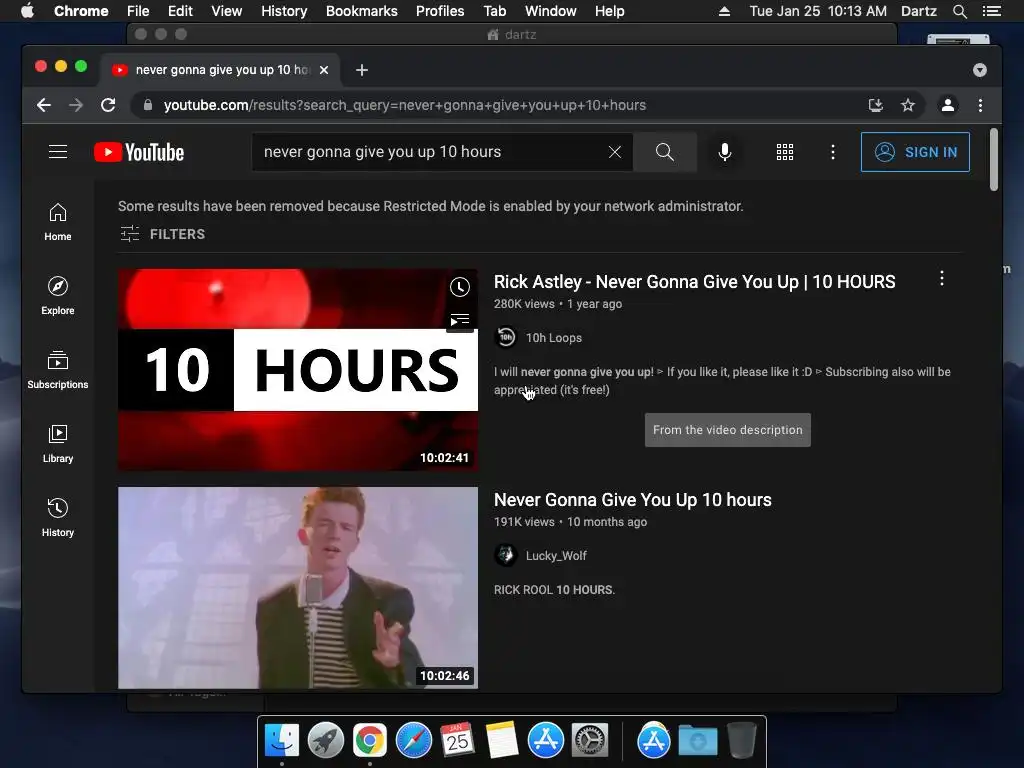The image size is (1024, 768).
Task: Open options menu for Rick Astley video
Action: pyautogui.click(x=942, y=278)
